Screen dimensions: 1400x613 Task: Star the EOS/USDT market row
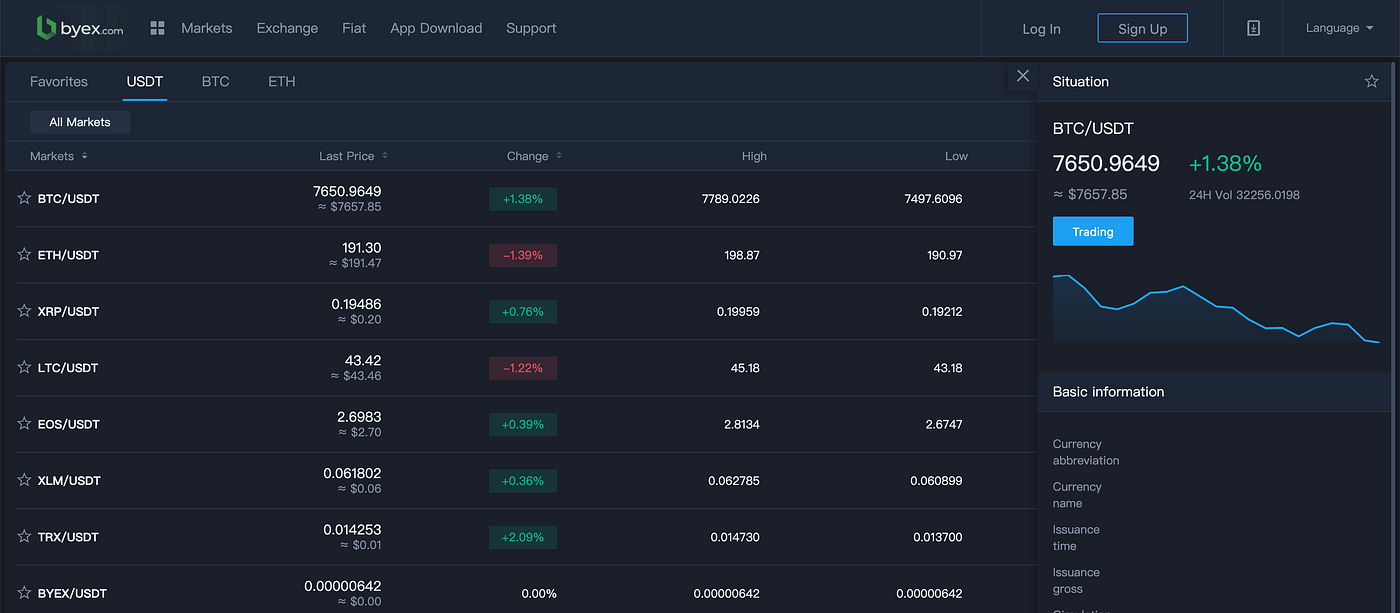[24, 423]
